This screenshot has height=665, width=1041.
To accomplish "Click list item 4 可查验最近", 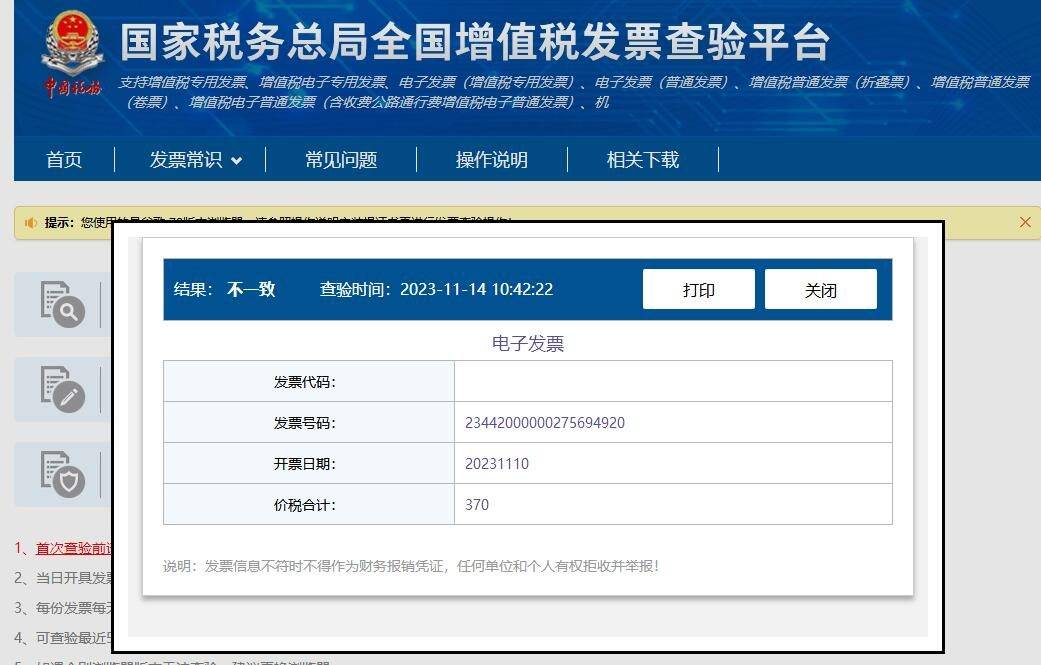I will point(64,638).
